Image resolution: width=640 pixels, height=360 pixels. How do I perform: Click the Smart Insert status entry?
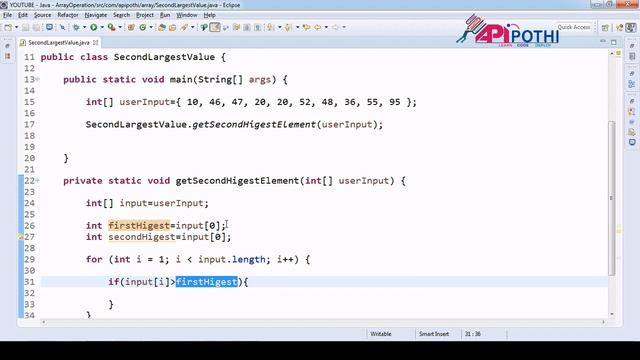click(x=434, y=334)
